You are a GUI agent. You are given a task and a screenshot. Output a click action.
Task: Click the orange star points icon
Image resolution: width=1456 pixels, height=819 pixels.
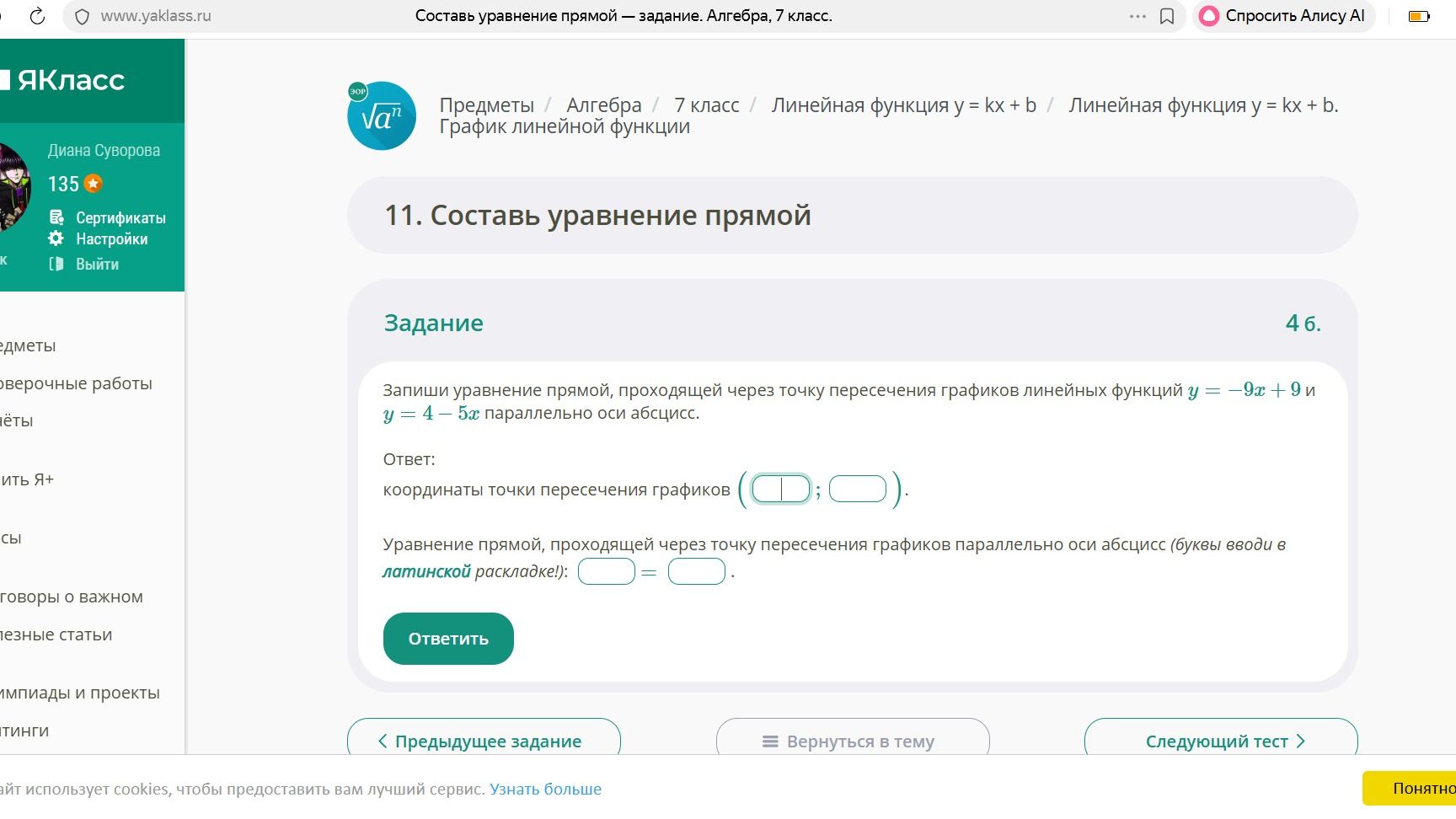coord(94,183)
